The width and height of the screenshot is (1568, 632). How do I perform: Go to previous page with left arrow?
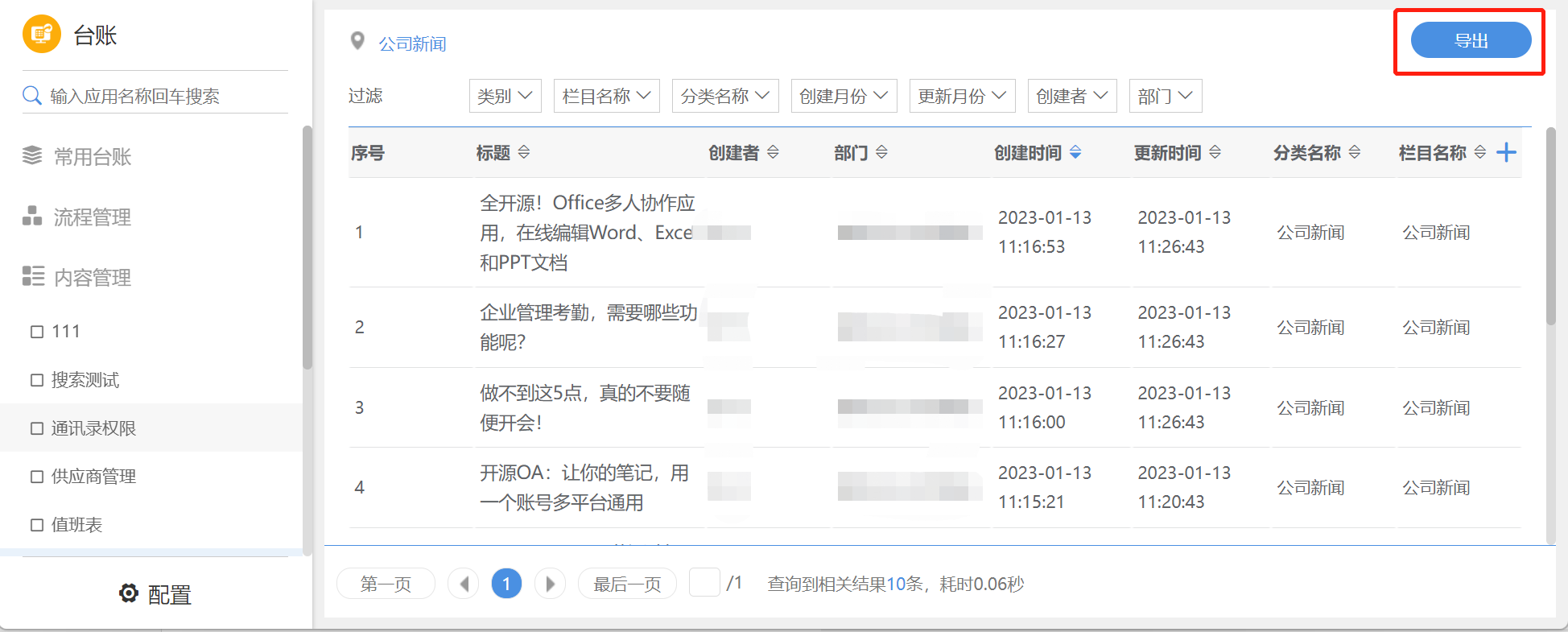(x=464, y=584)
